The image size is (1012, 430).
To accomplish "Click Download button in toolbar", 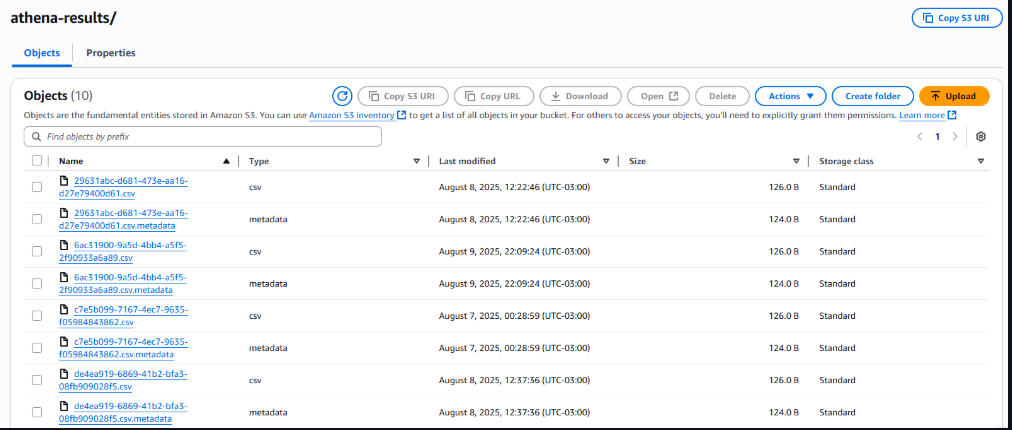I will point(580,96).
